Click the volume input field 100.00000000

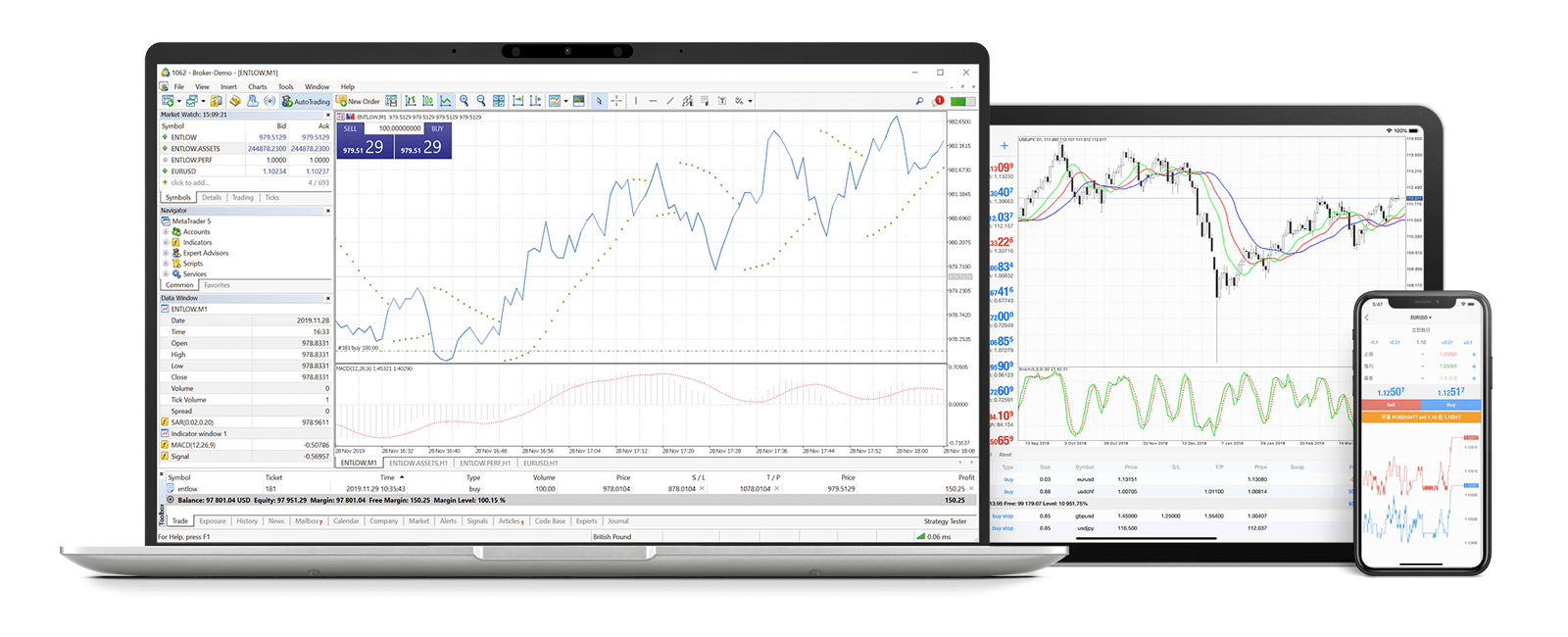(399, 128)
